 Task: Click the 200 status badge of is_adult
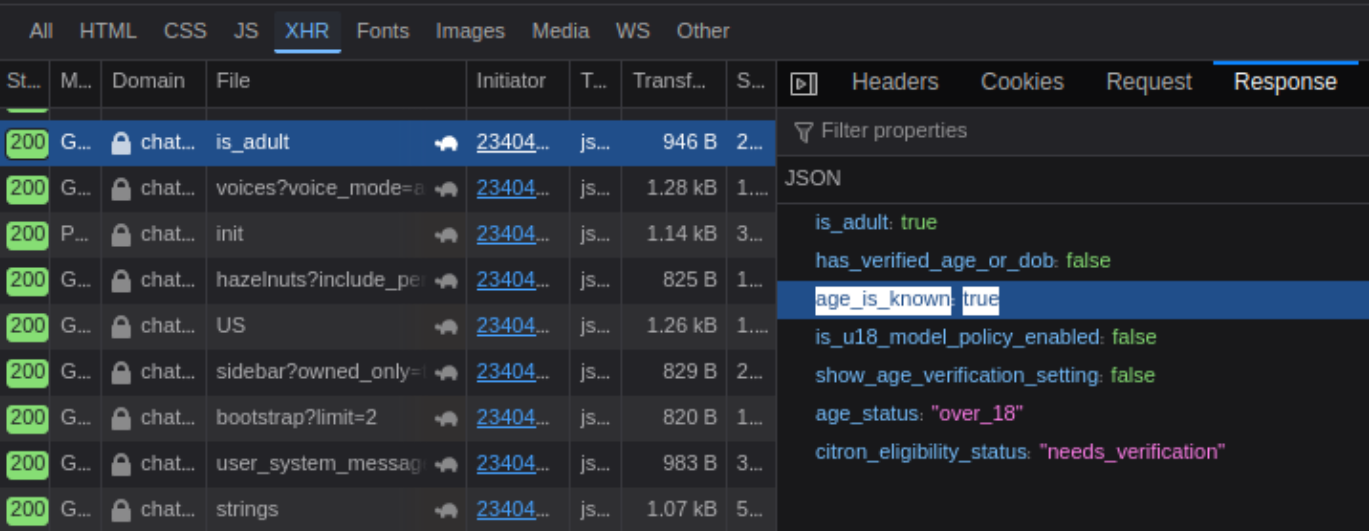point(27,143)
